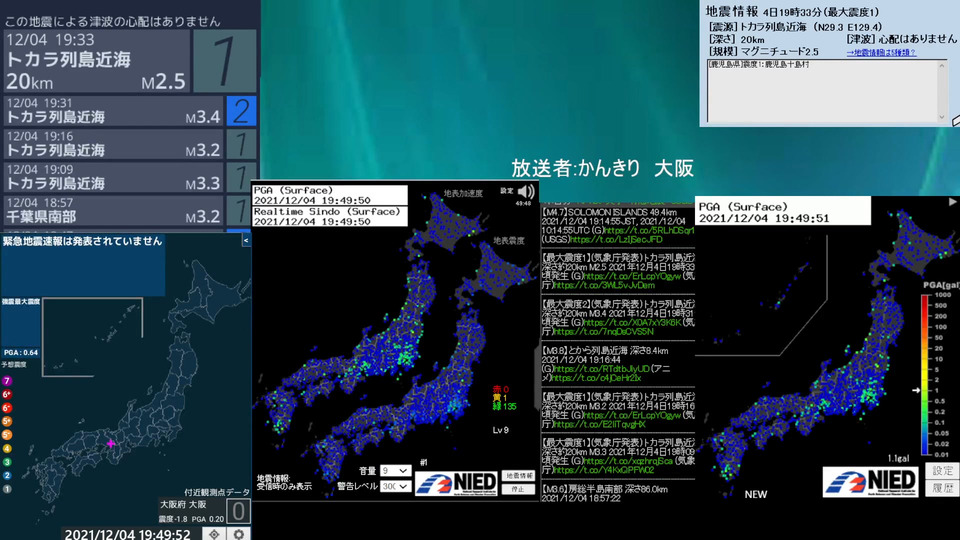The height and width of the screenshot is (540, 960).
Task: Click the 放送者:かんきり 大阪 caption
Action: pyautogui.click(x=602, y=168)
